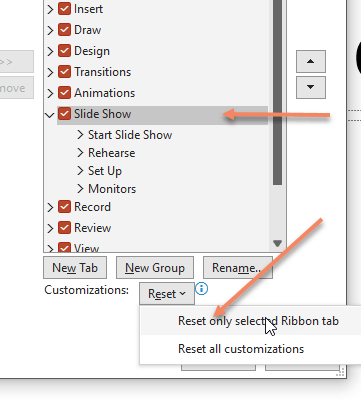Open the Reset dropdown button
361x412 pixels.
[x=167, y=294]
